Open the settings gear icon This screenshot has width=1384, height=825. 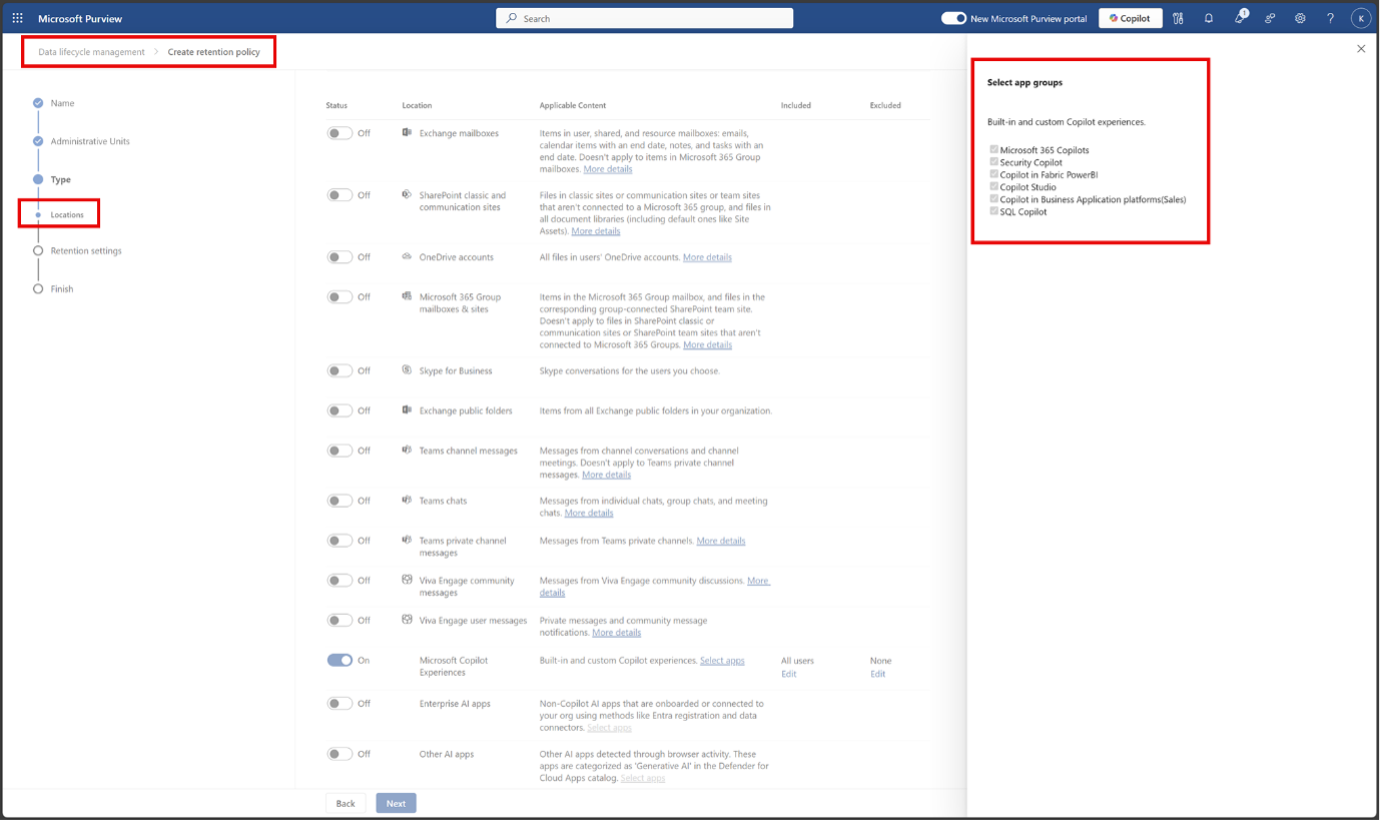(x=1300, y=18)
